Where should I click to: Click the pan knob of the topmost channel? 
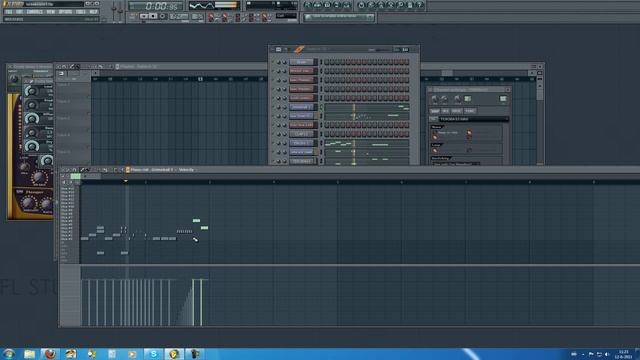(x=279, y=62)
